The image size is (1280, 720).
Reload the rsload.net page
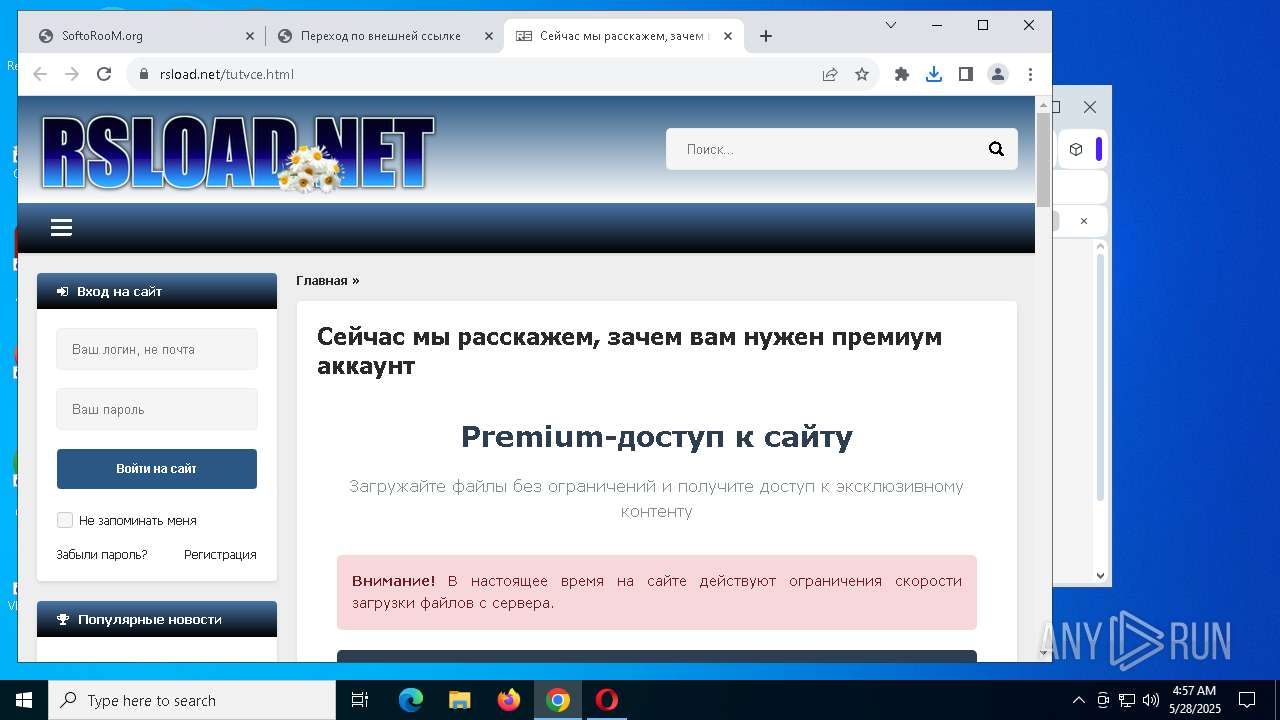104,74
